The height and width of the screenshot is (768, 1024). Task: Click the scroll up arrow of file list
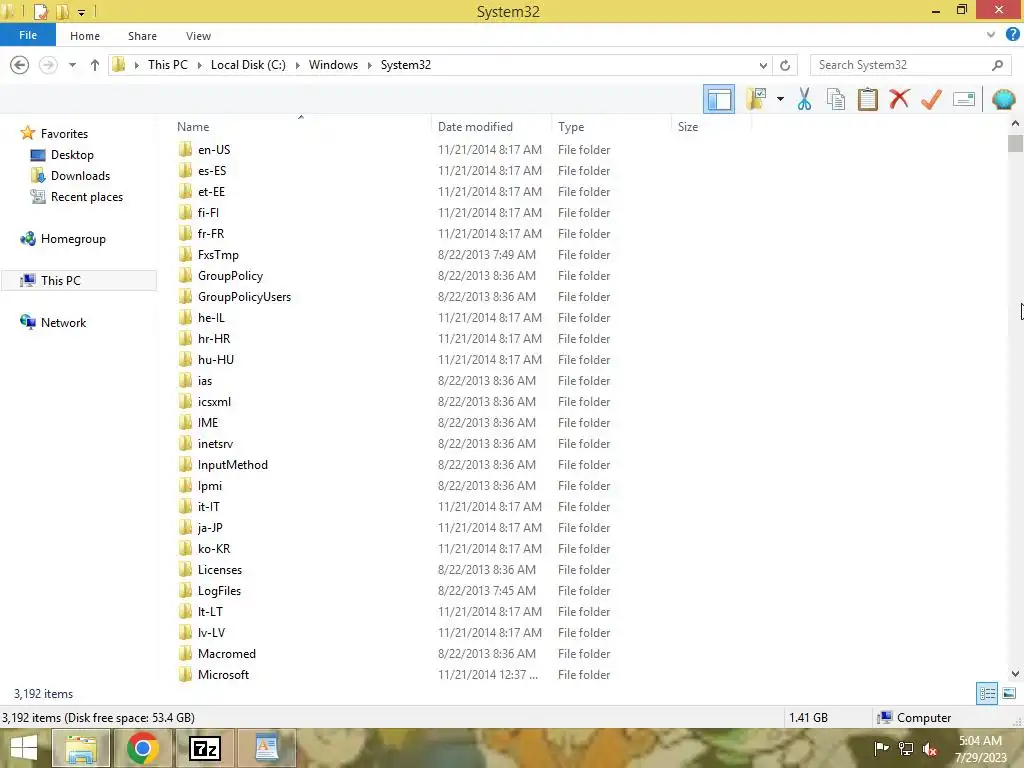point(1015,123)
